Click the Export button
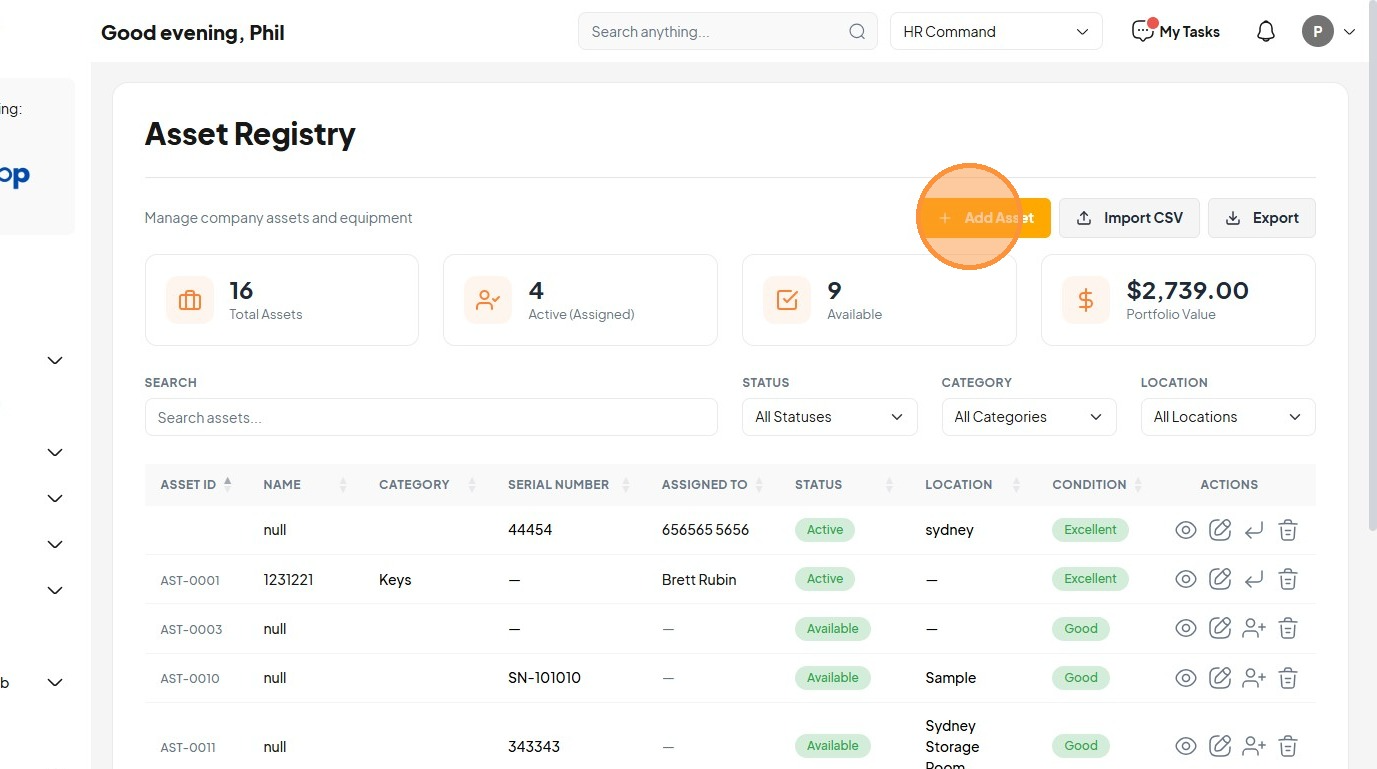 tap(1262, 218)
